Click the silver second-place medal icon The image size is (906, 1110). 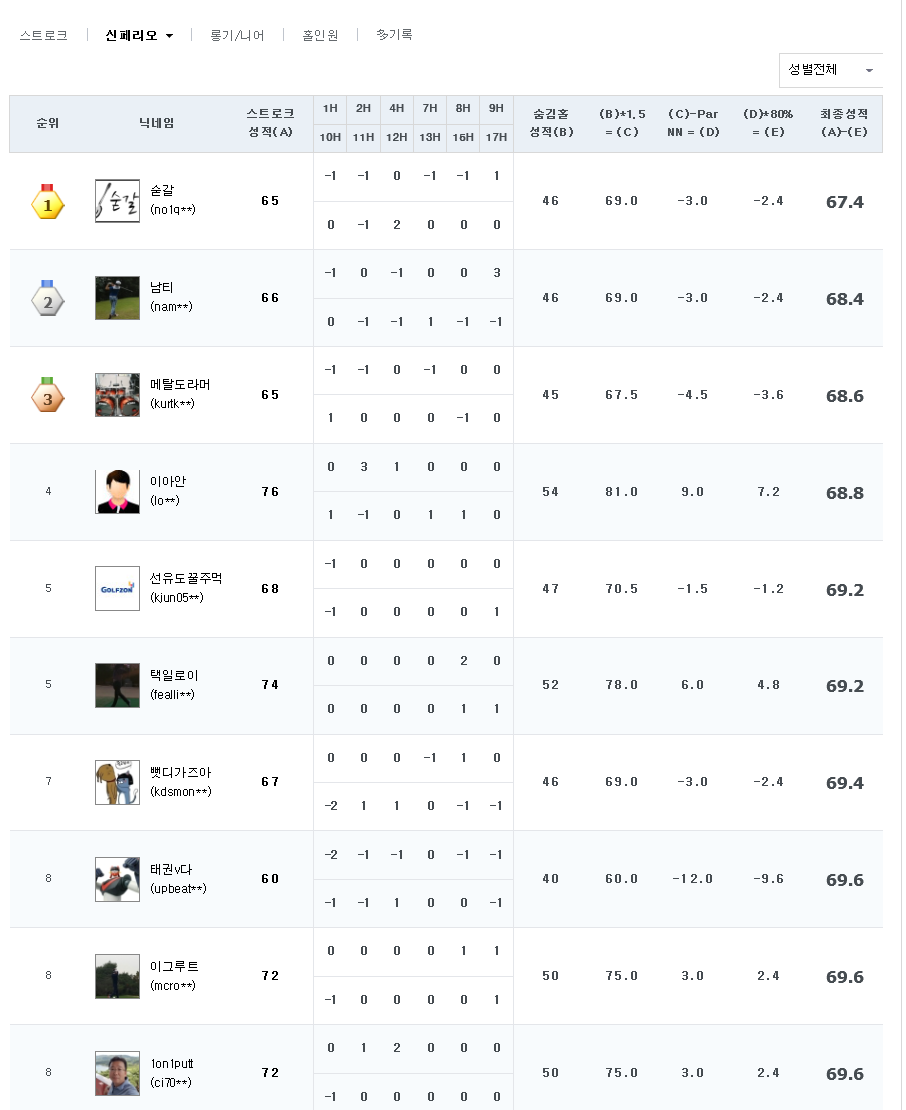coord(47,299)
